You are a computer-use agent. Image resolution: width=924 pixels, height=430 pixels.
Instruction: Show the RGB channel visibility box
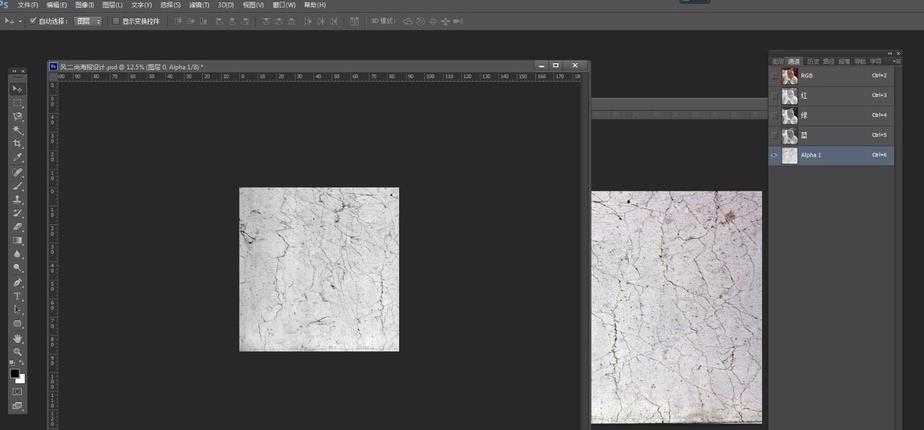(x=775, y=75)
